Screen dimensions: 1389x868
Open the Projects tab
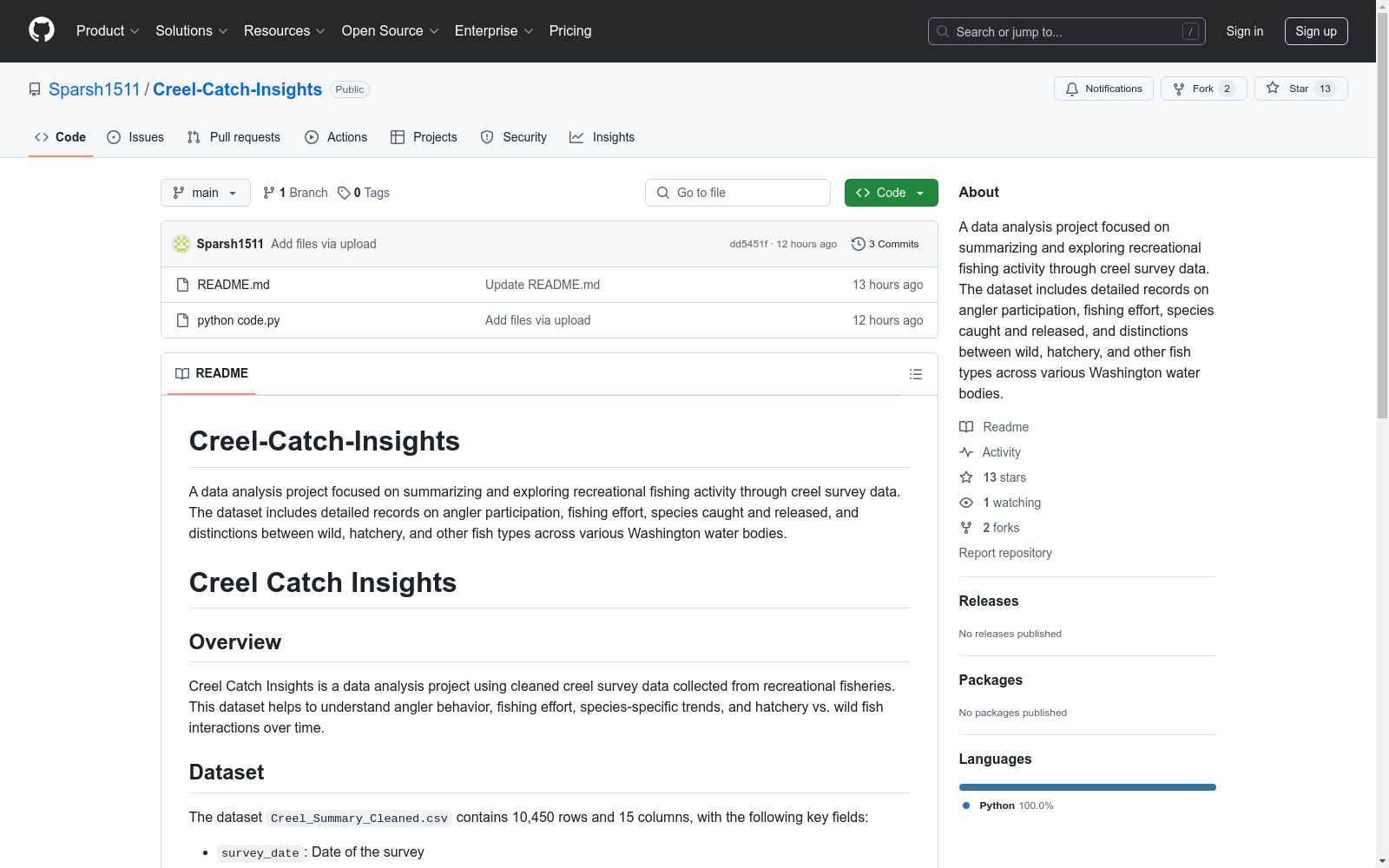424,137
